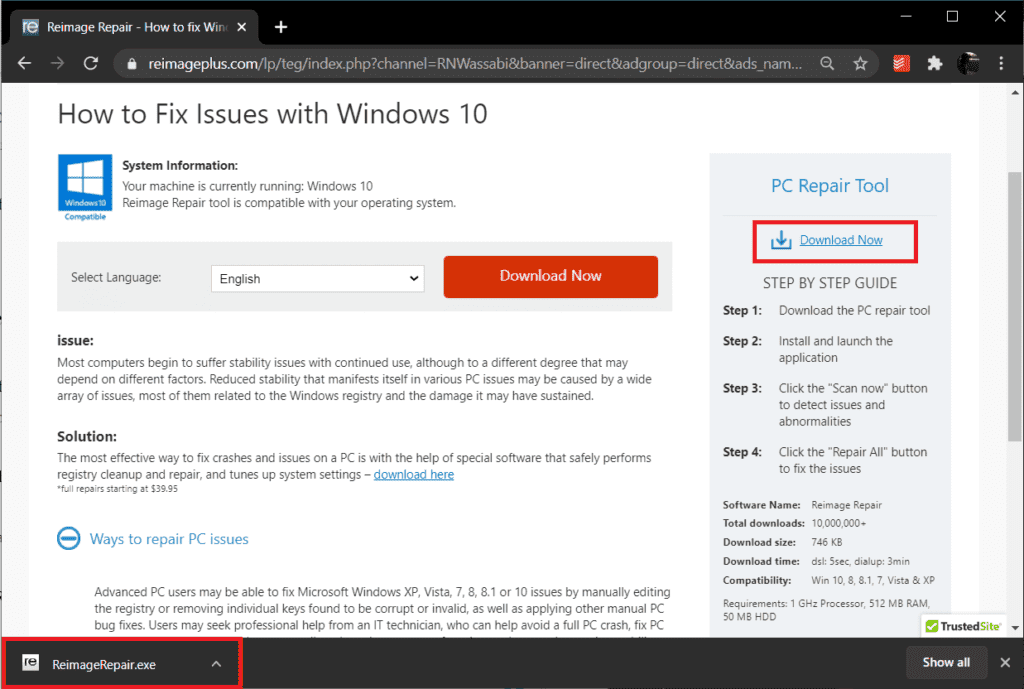1024x689 pixels.
Task: Click the scrollbar up arrow
Action: tap(1015, 93)
